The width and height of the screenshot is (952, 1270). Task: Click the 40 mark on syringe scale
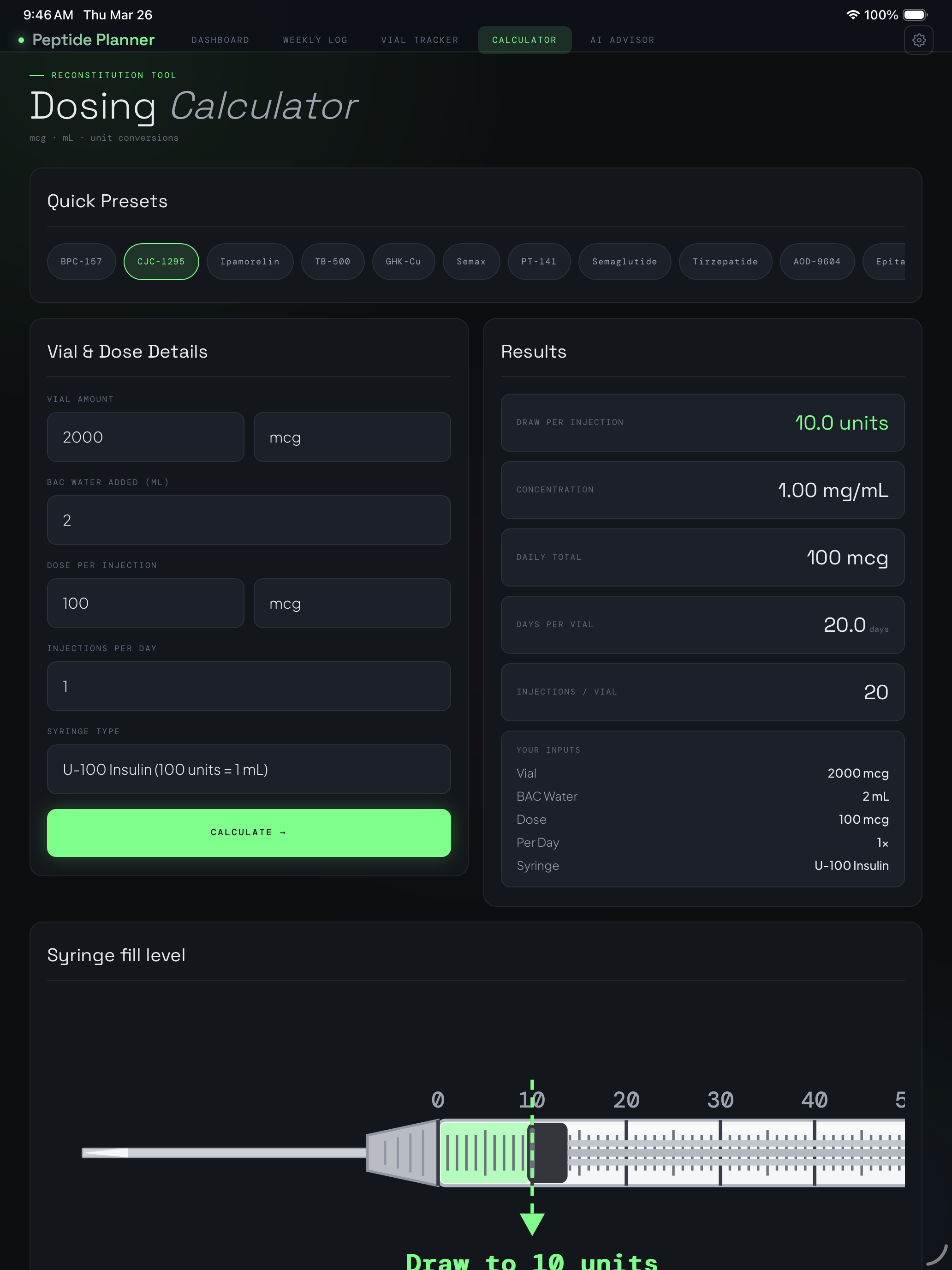coord(814,1100)
